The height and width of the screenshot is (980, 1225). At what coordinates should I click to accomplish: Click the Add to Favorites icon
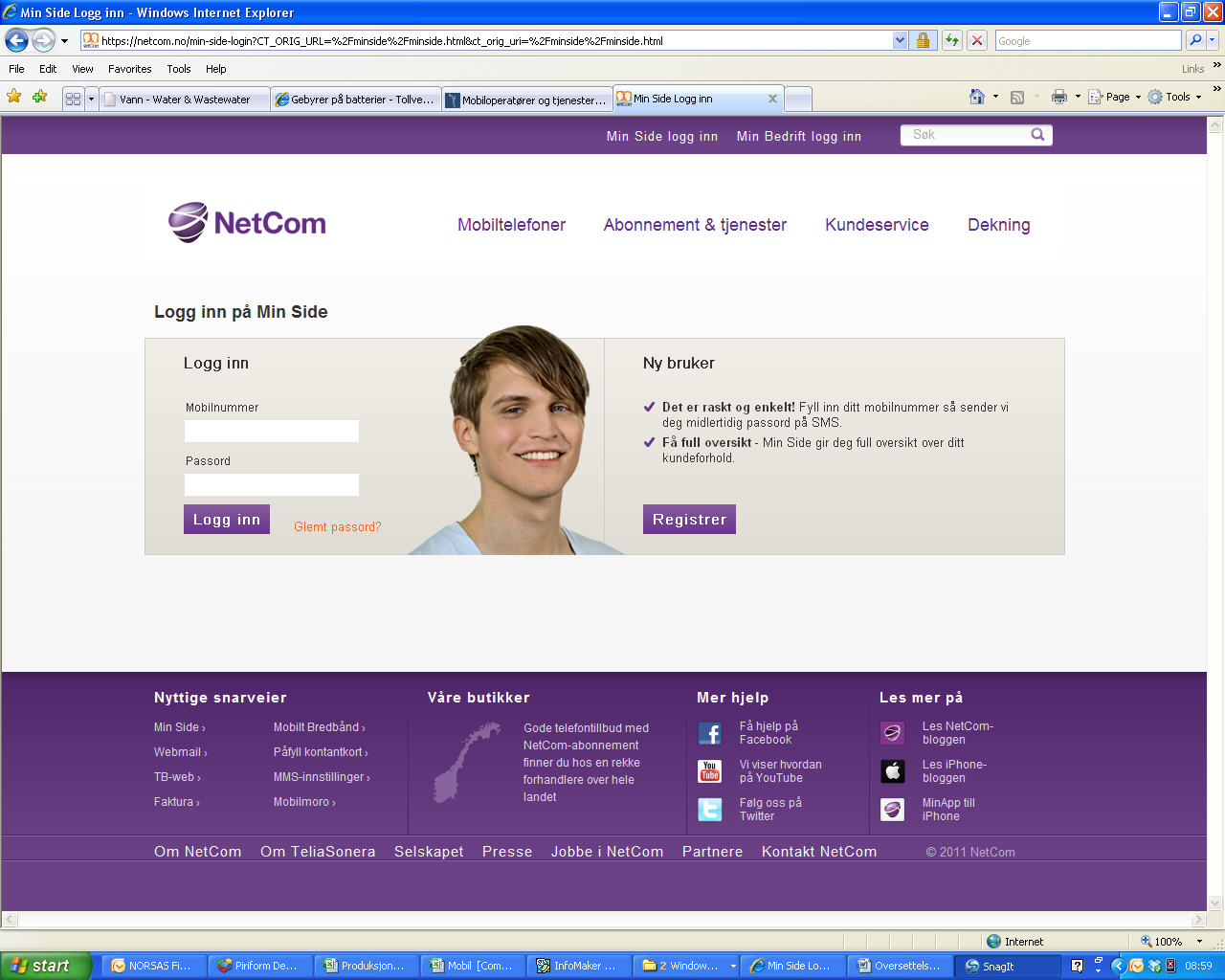point(39,97)
